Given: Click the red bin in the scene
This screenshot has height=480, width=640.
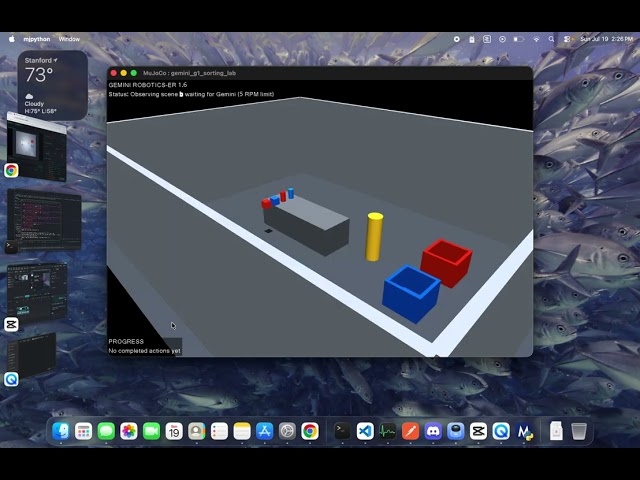Looking at the screenshot, I should coord(447,263).
